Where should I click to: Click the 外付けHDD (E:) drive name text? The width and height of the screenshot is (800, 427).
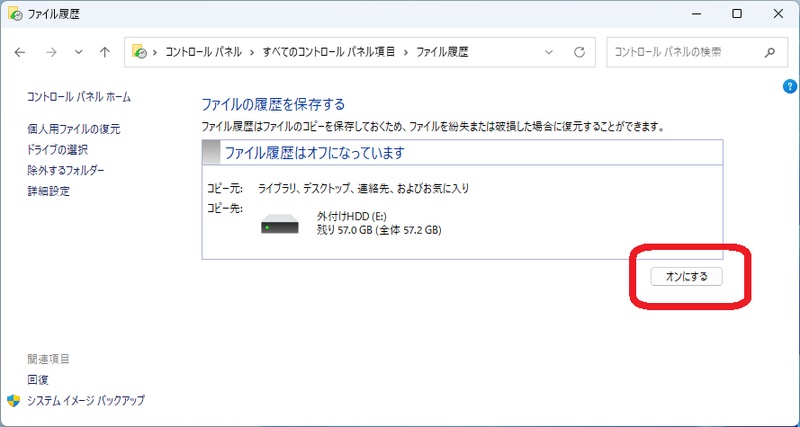[x=352, y=215]
